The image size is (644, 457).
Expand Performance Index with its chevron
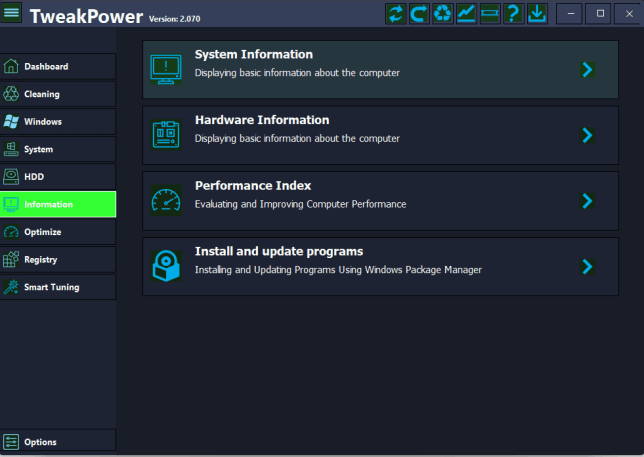[587, 201]
